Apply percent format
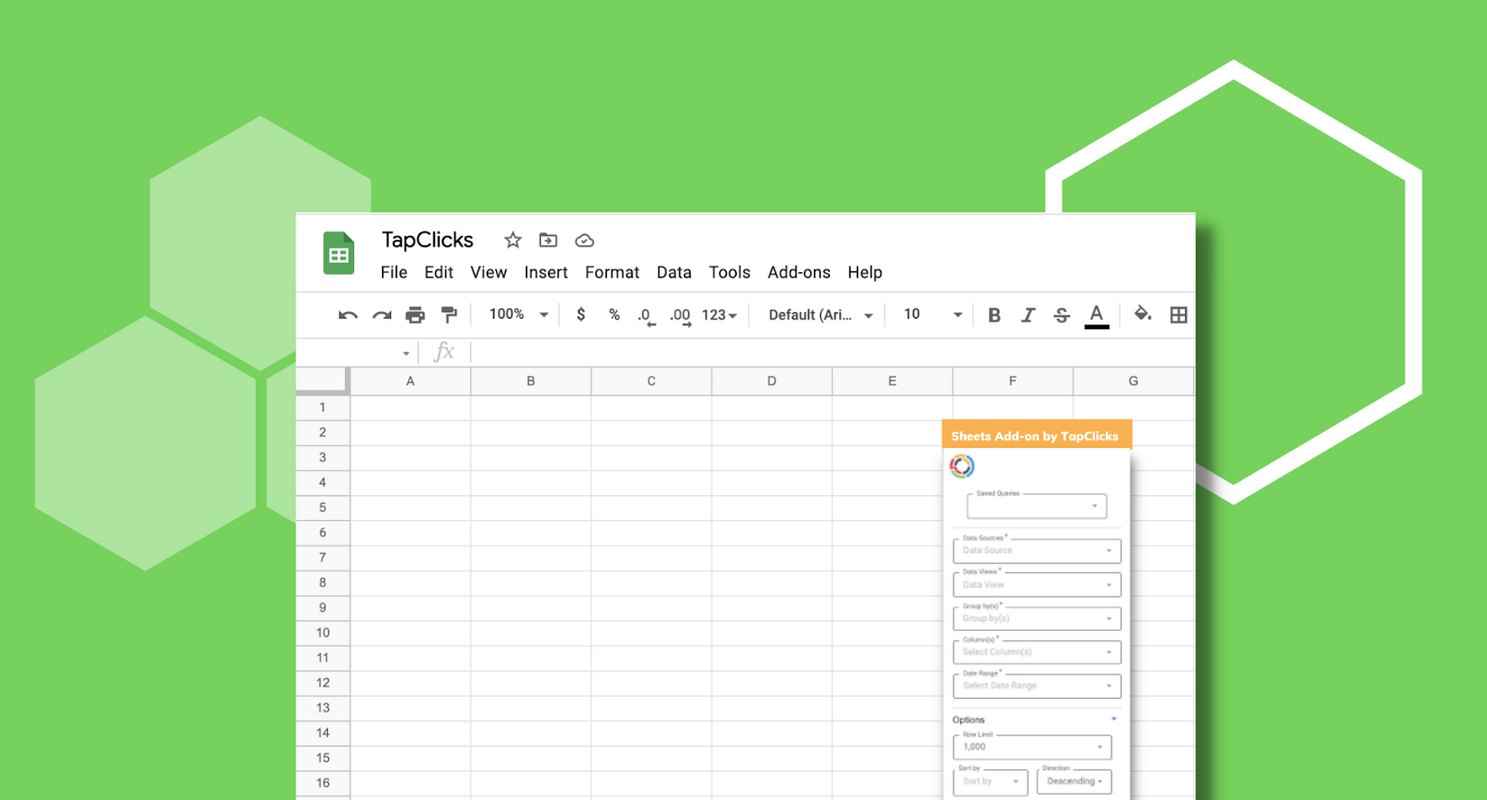The image size is (1487, 800). 613,314
